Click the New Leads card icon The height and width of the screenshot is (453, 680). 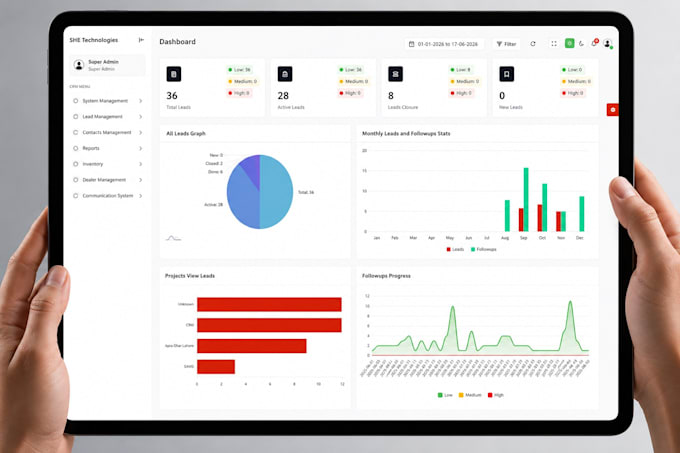click(507, 74)
